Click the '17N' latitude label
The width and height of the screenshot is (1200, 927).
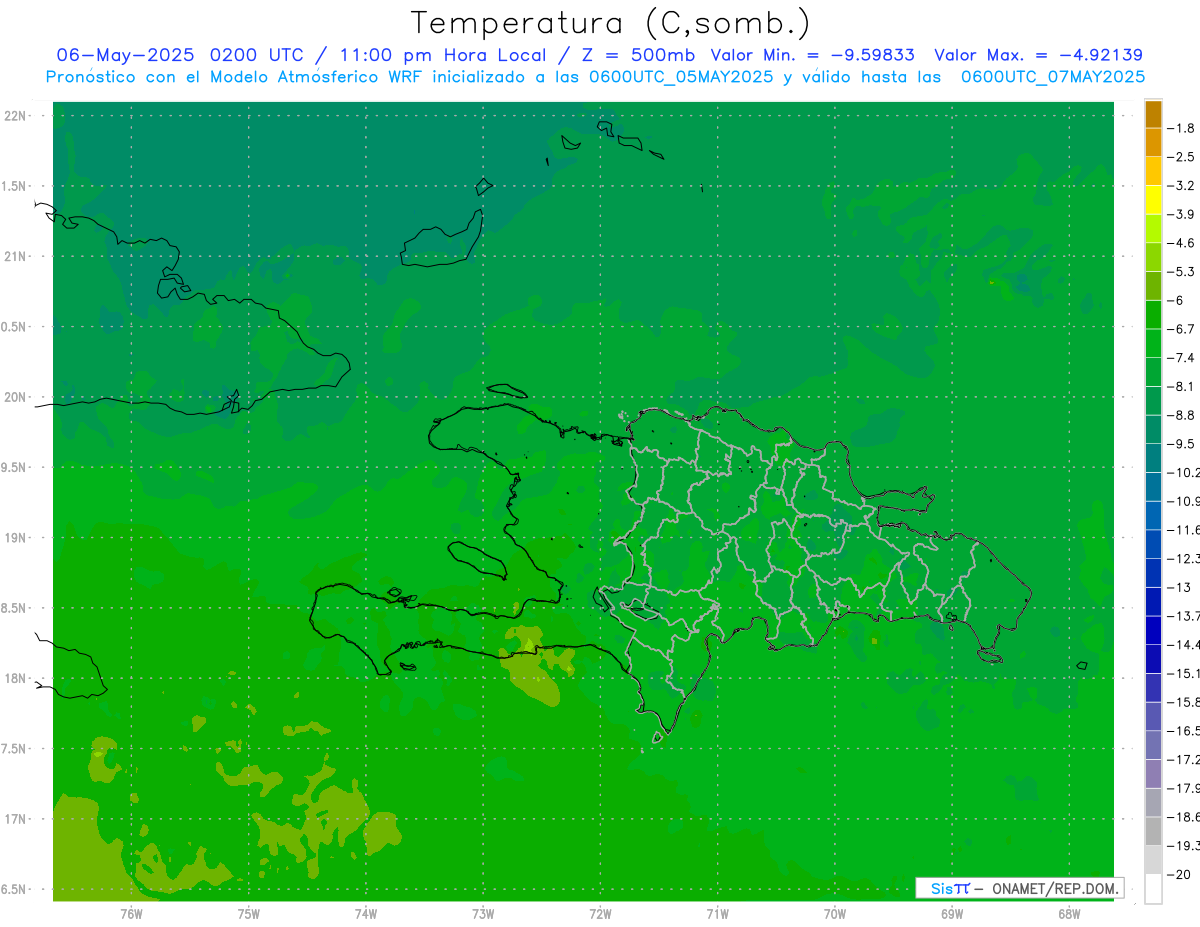pos(16,819)
